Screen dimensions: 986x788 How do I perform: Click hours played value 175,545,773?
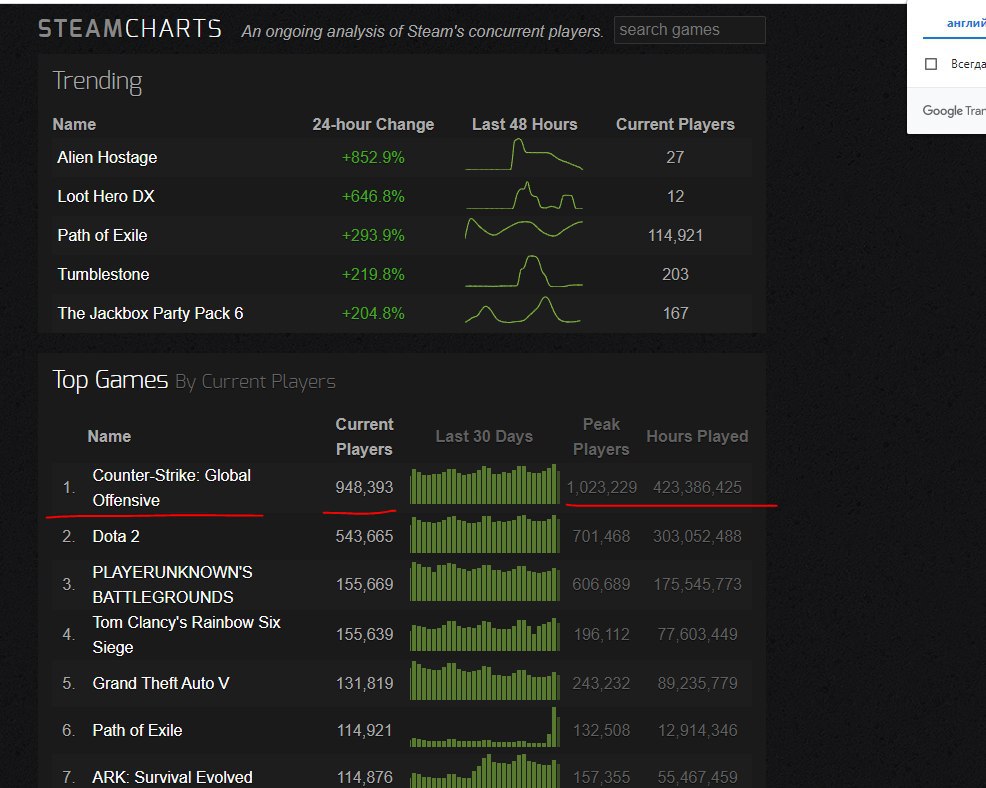697,584
